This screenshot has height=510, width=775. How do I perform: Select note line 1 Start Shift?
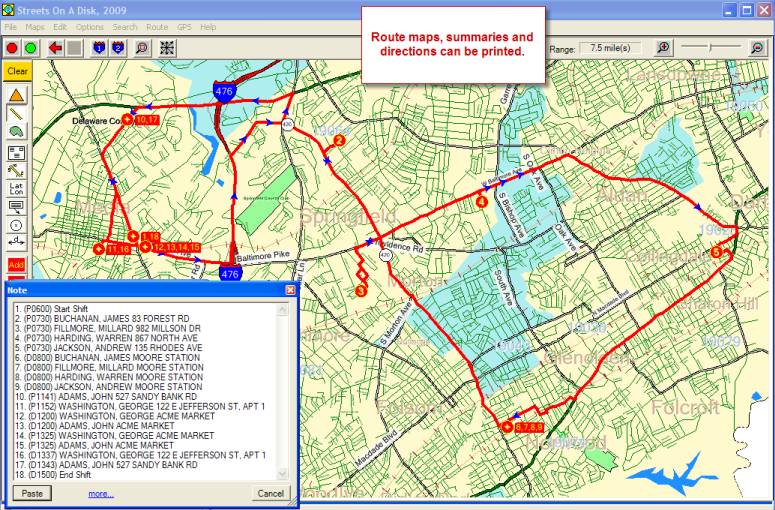51,309
